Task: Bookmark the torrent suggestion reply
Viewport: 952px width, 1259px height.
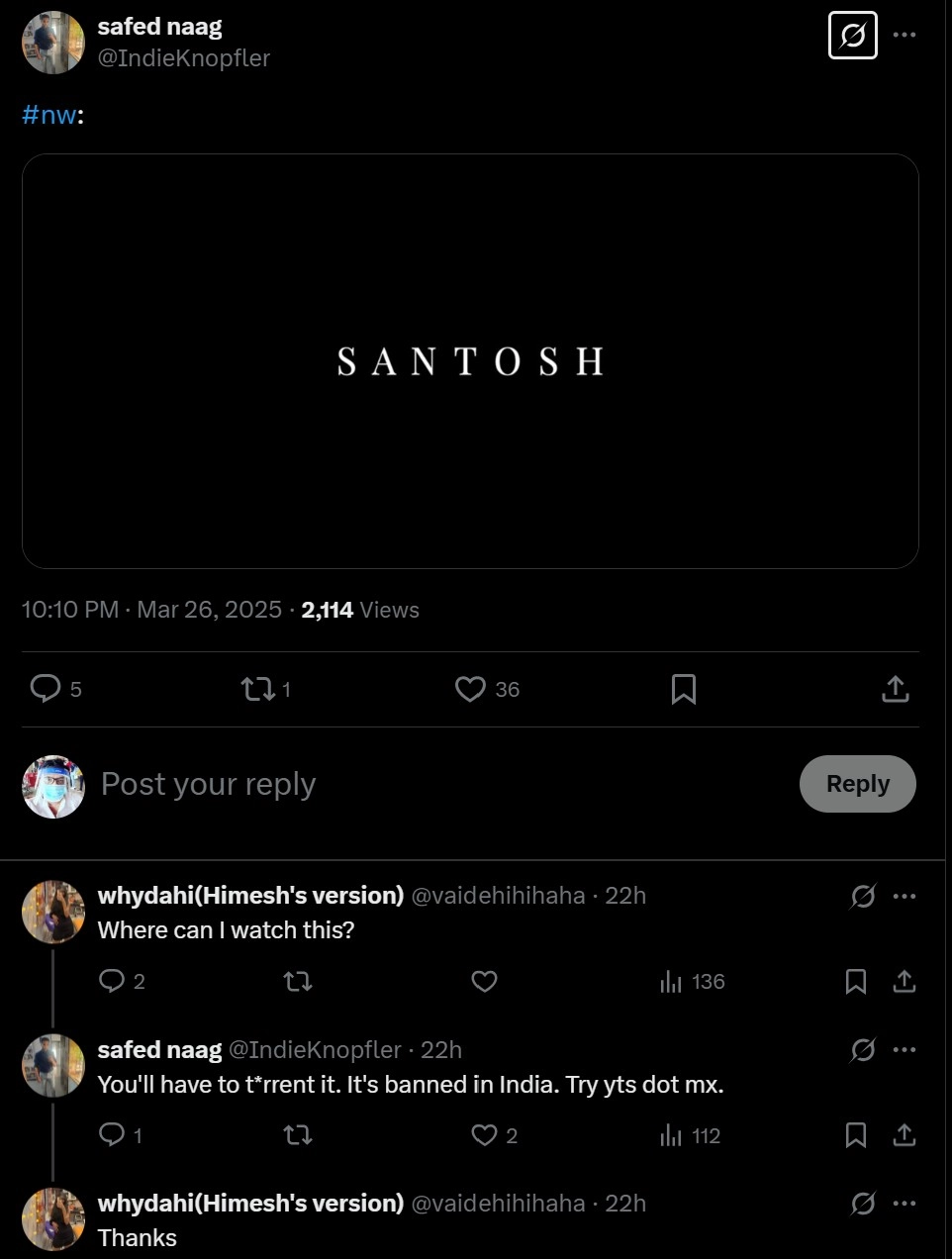Action: 855,1135
